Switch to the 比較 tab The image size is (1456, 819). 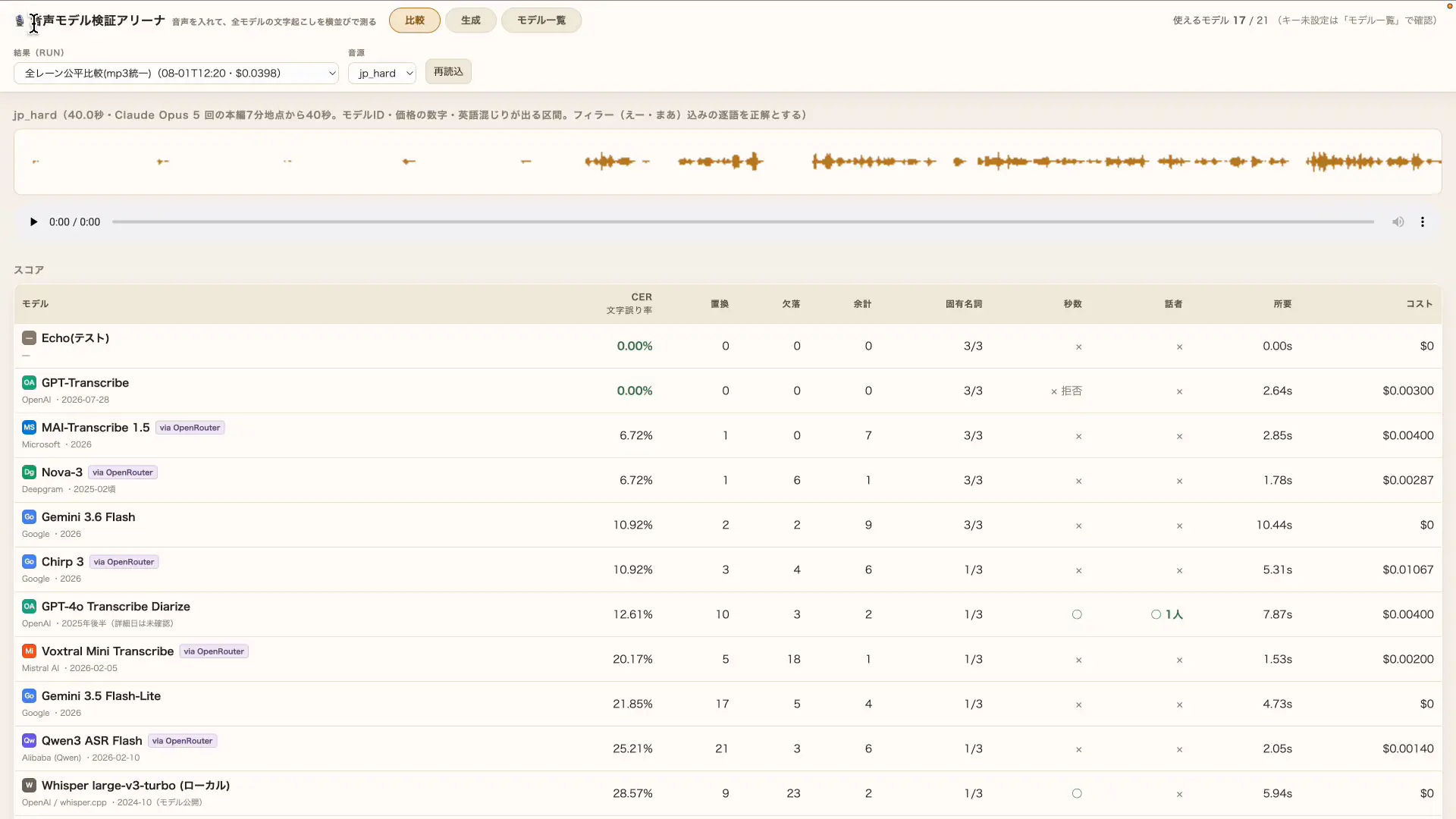[415, 20]
